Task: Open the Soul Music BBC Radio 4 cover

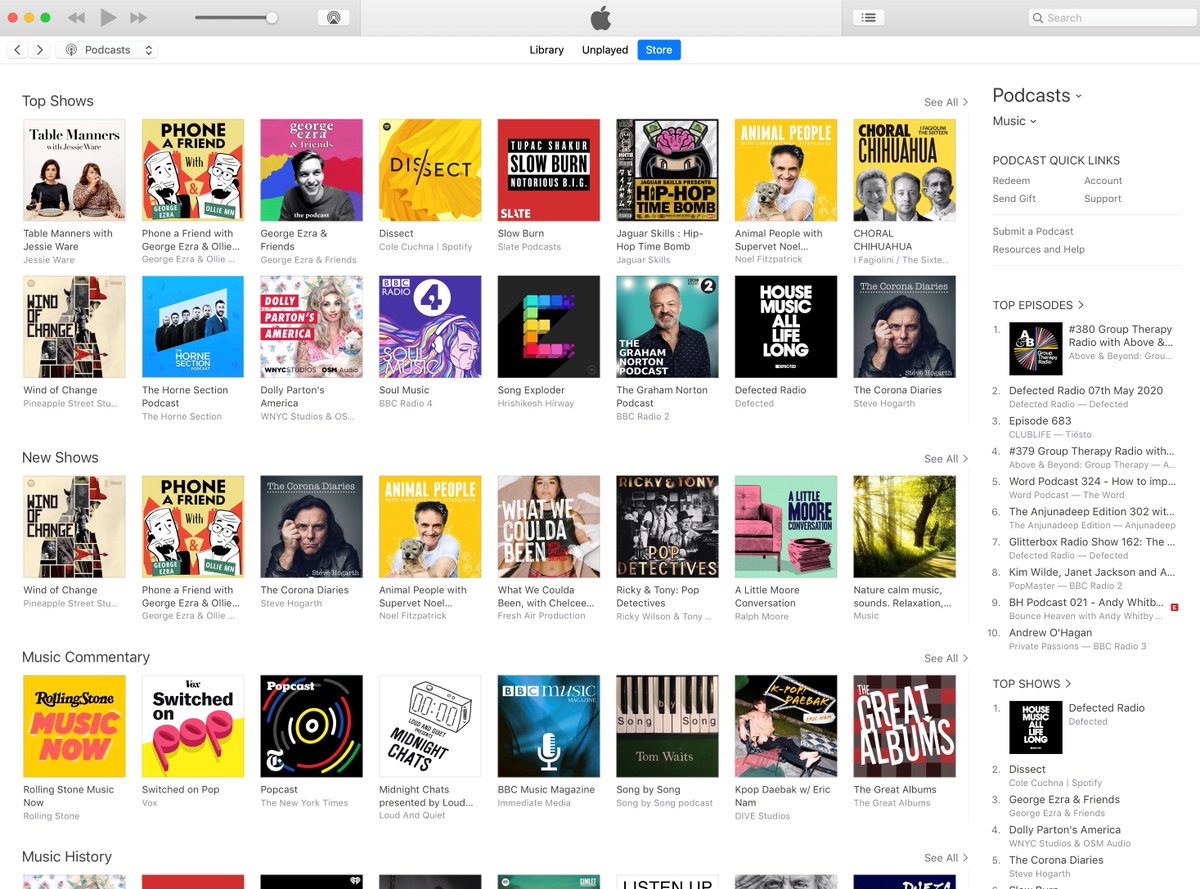Action: point(430,327)
